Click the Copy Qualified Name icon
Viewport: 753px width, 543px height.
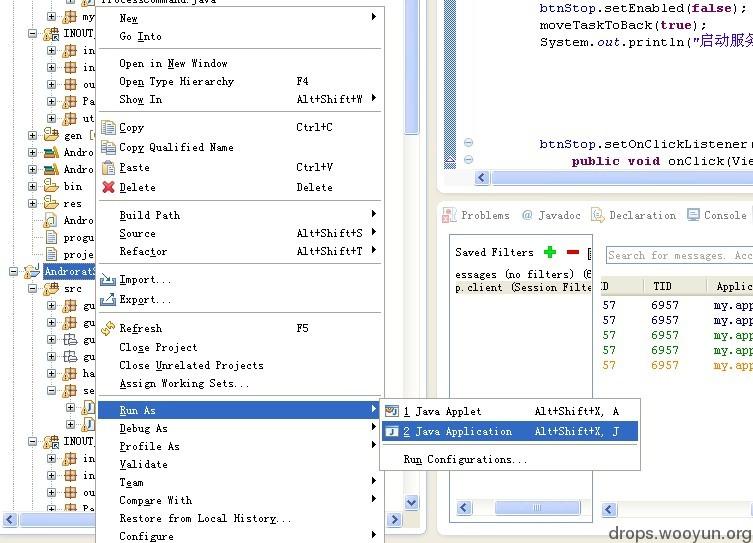click(x=109, y=147)
